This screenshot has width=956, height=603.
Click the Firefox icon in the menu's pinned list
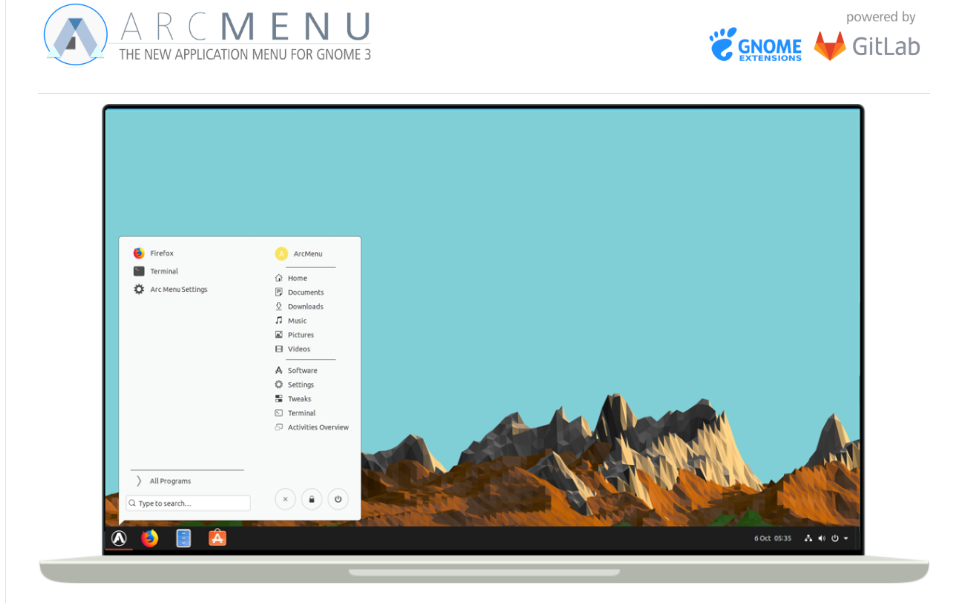[139, 253]
